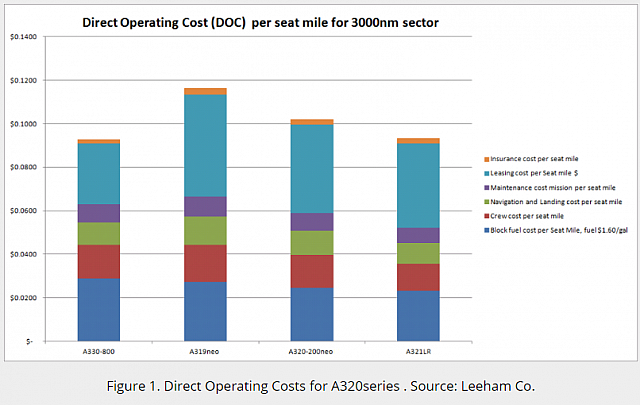Select the purple Maintenance cost legend swatch
Viewport: 640px width, 405px height.
(487, 188)
